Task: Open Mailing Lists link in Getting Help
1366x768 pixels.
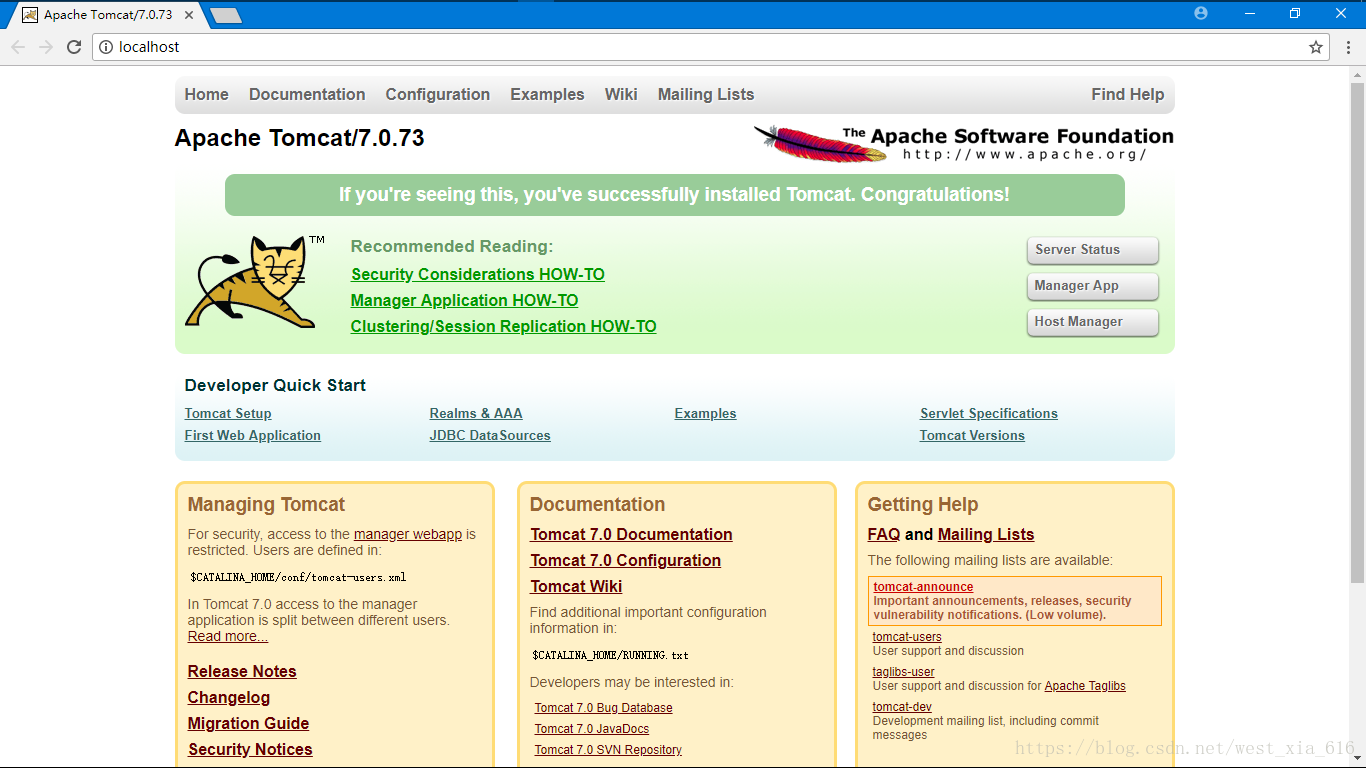Action: [x=986, y=534]
